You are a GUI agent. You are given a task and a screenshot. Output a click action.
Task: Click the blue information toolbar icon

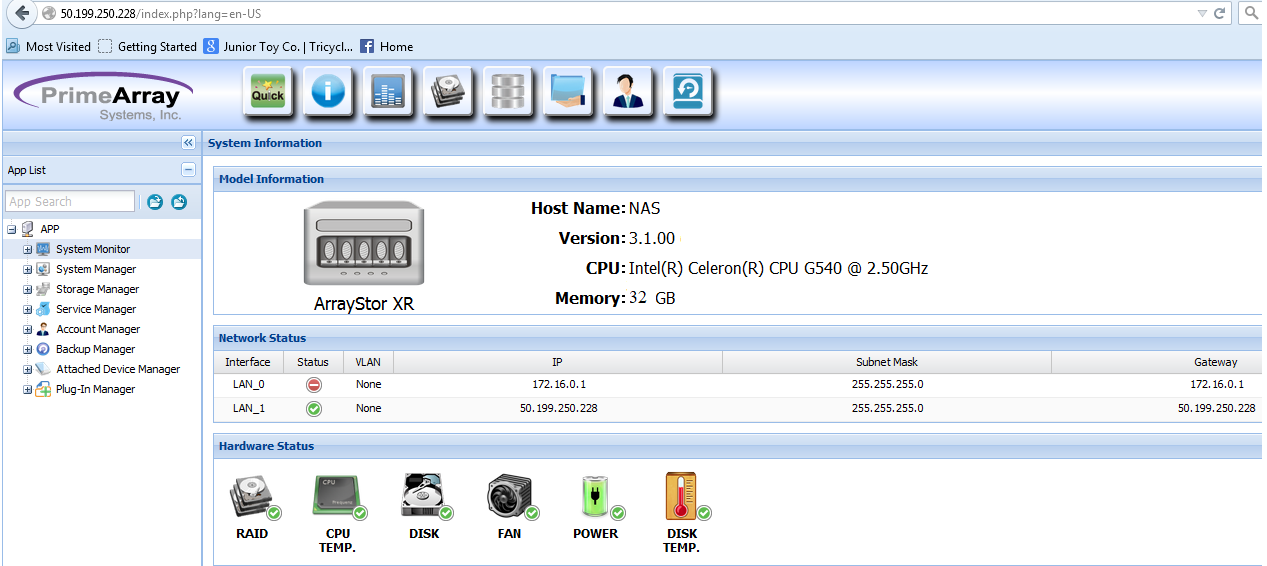[328, 93]
